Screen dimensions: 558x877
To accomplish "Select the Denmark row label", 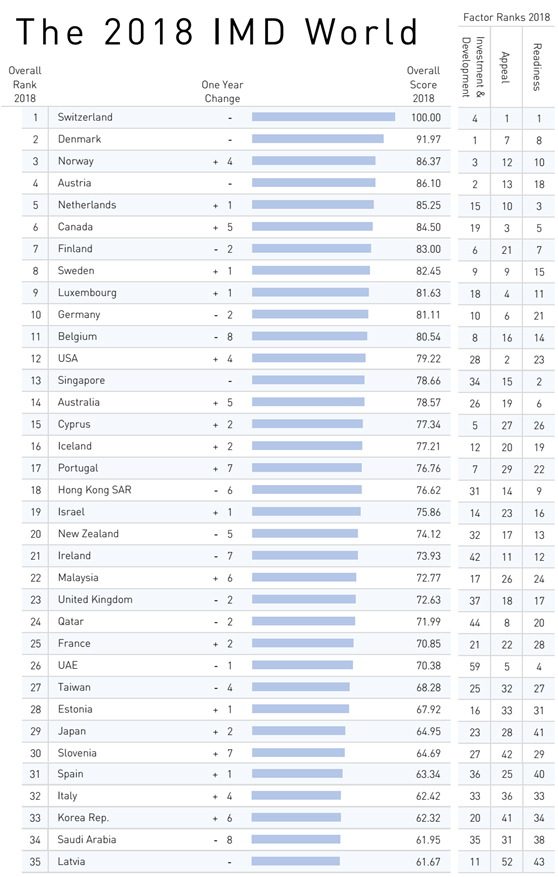I will point(79,139).
